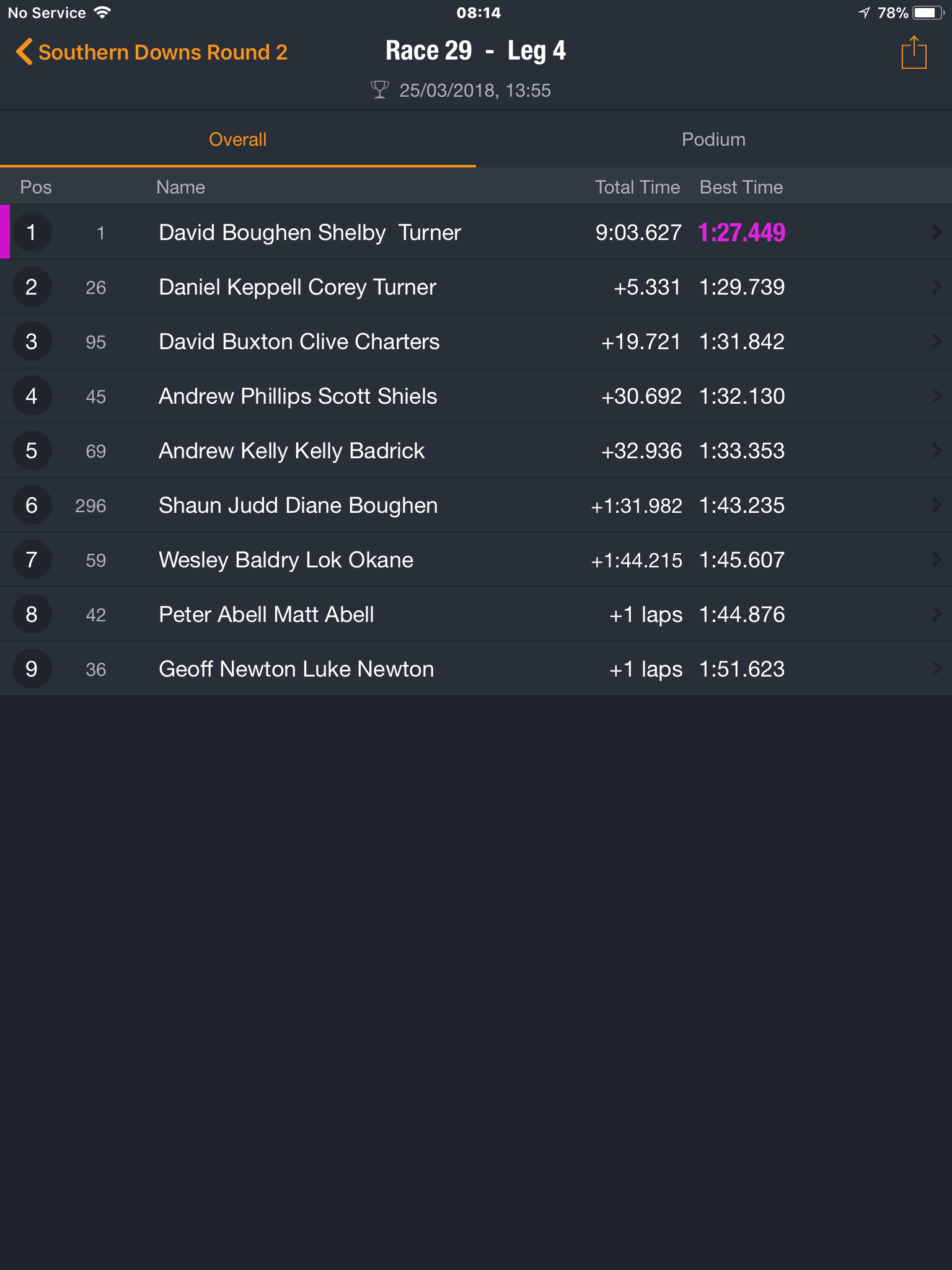Tap the battery indicator icon

pyautogui.click(x=928, y=13)
